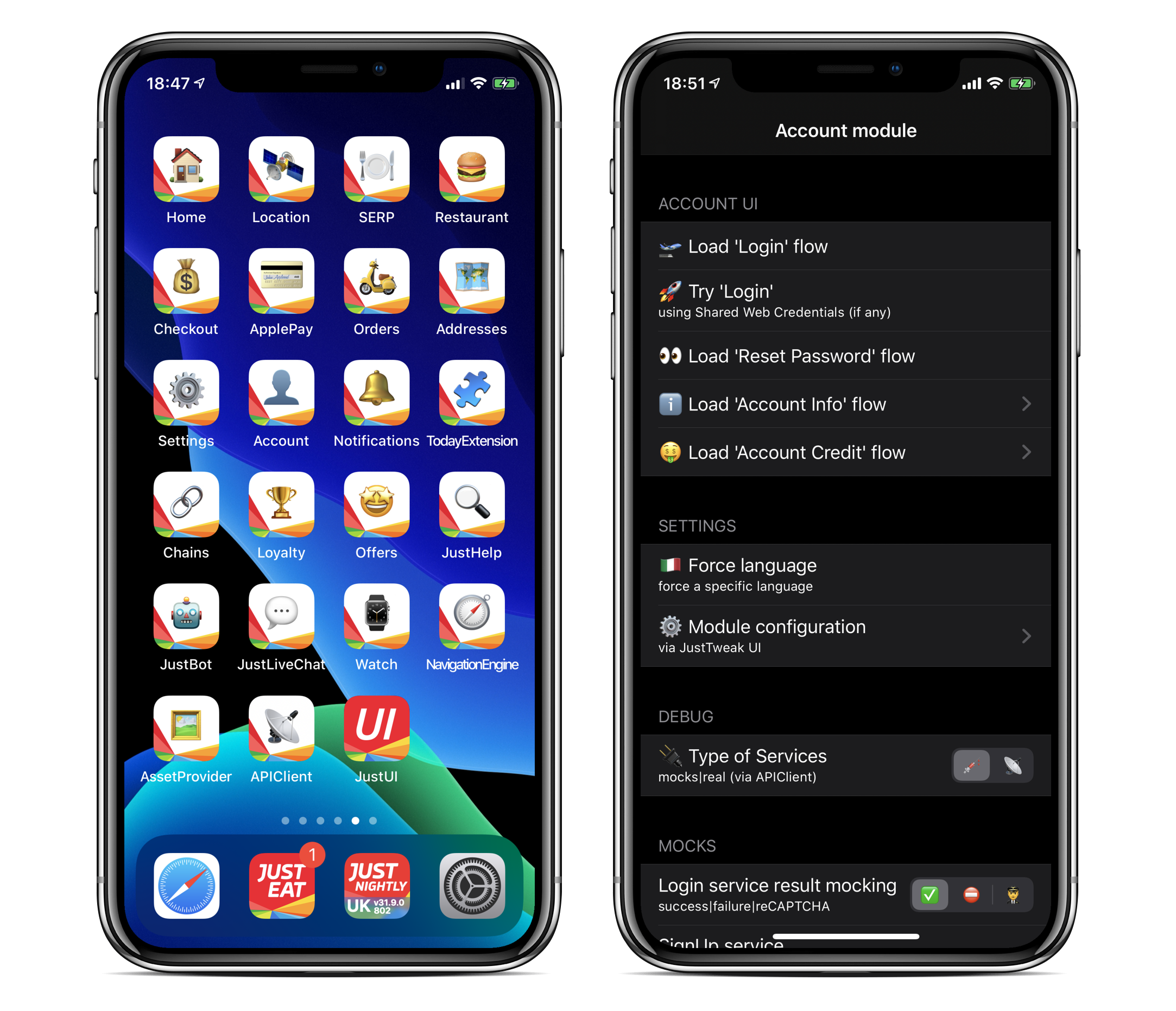Load the 'Reset Password' flow
The image size is (1176, 1011).
(x=847, y=355)
